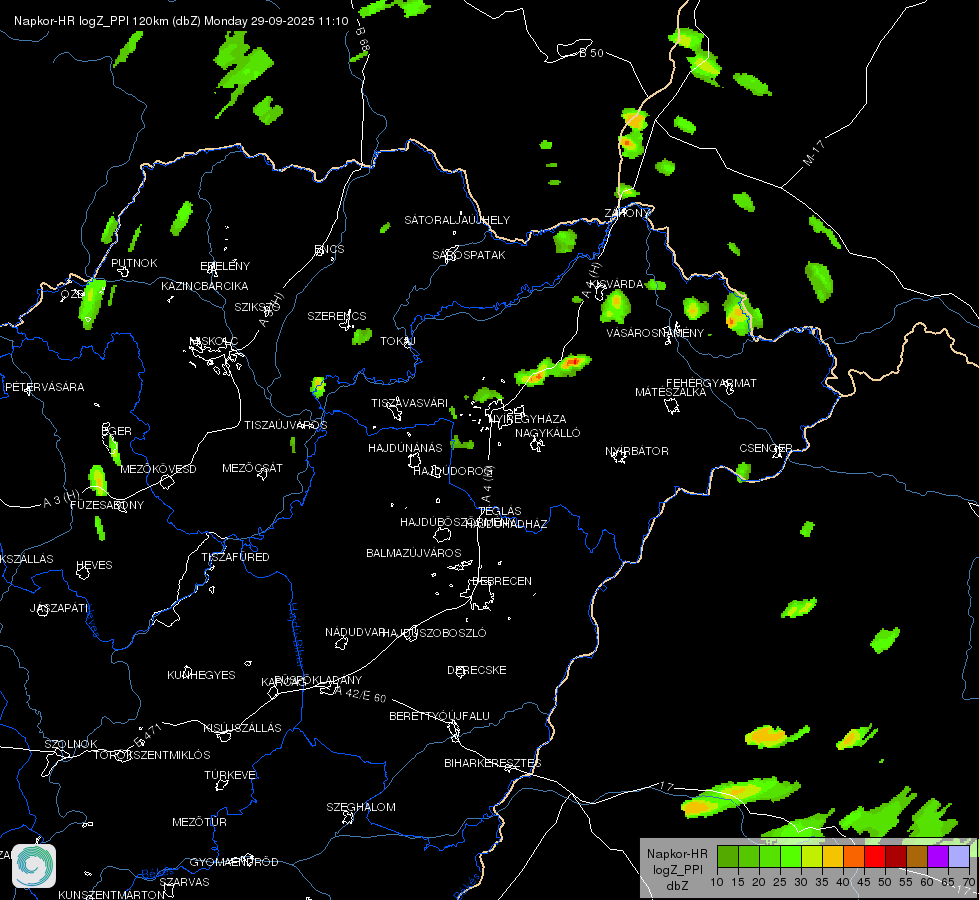Image resolution: width=979 pixels, height=900 pixels.
Task: Click the MEZŐKÖVESD label
Action: coord(158,469)
